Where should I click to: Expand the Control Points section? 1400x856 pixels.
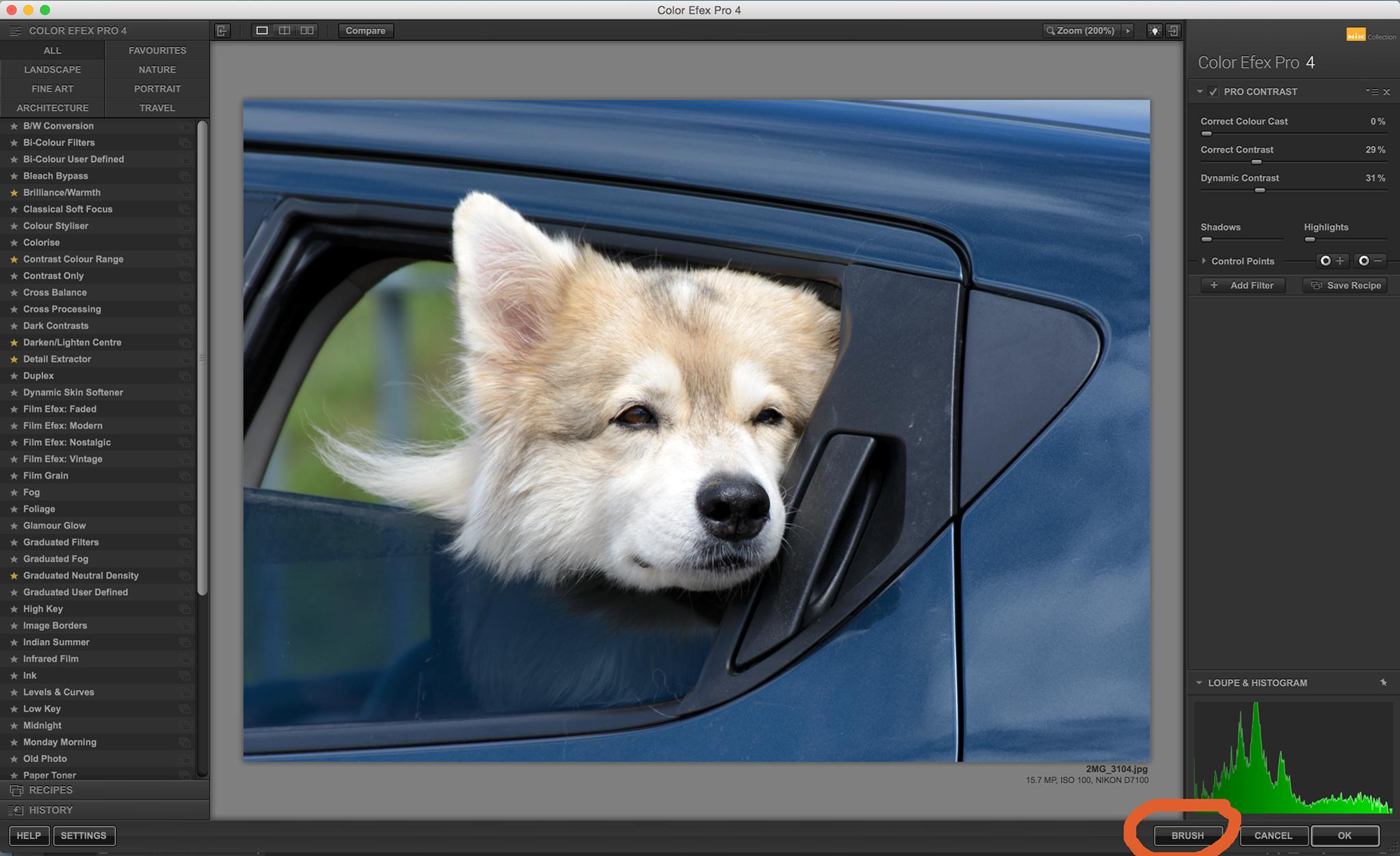pyautogui.click(x=1204, y=261)
